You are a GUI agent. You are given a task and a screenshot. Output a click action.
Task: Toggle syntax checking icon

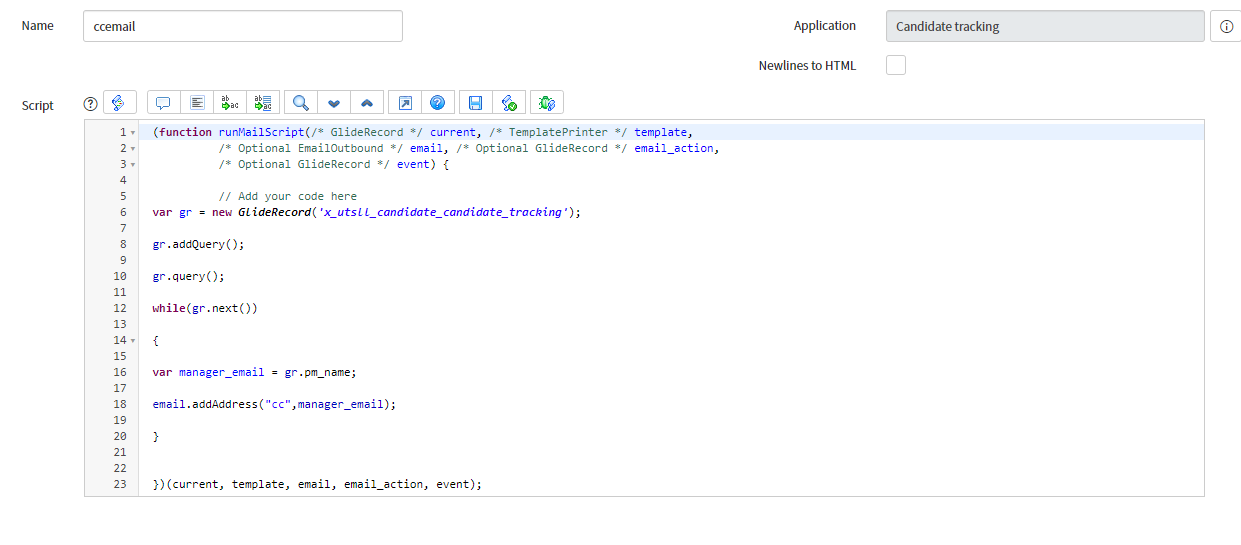(509, 102)
